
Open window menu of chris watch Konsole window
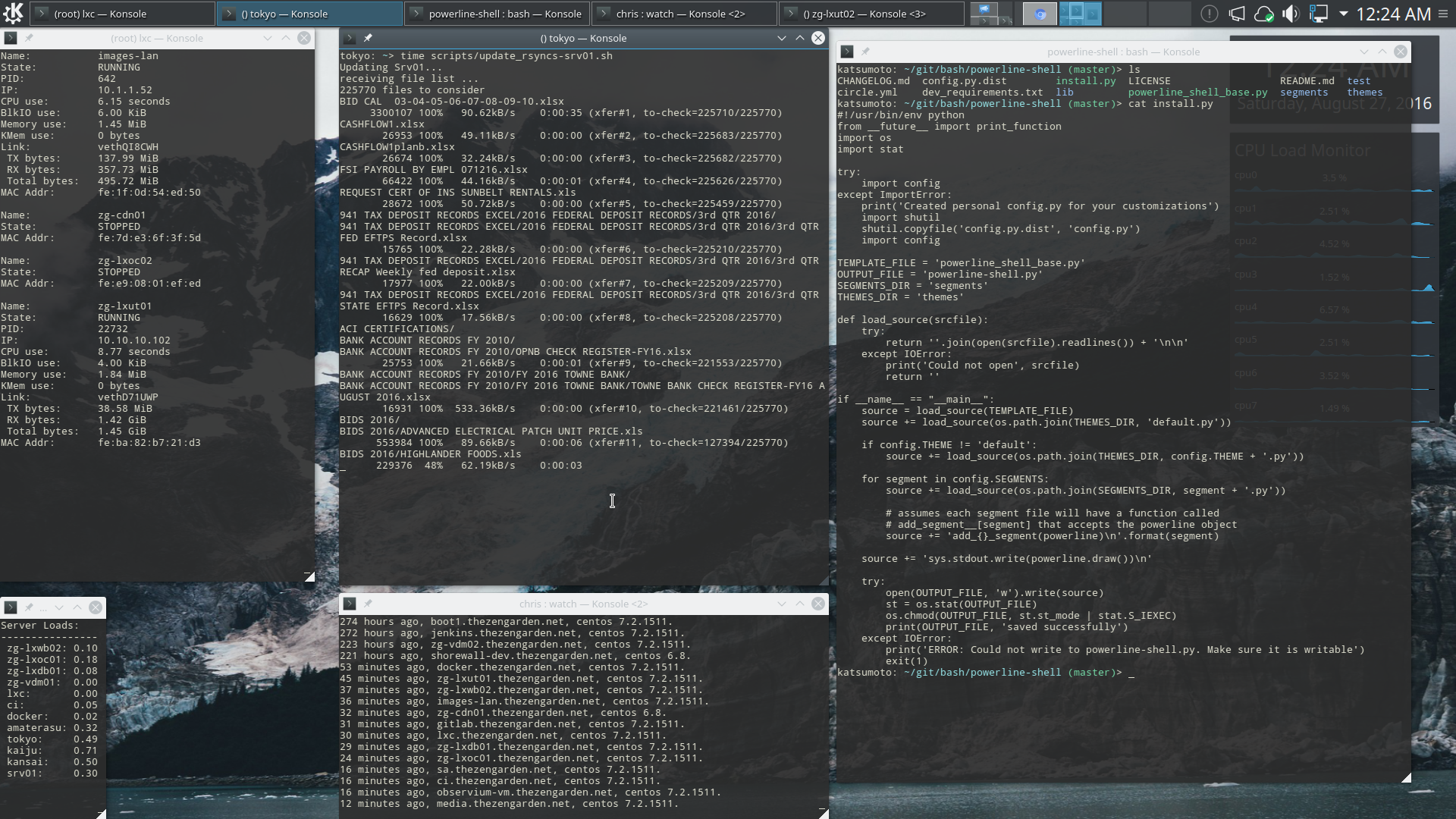click(x=350, y=604)
